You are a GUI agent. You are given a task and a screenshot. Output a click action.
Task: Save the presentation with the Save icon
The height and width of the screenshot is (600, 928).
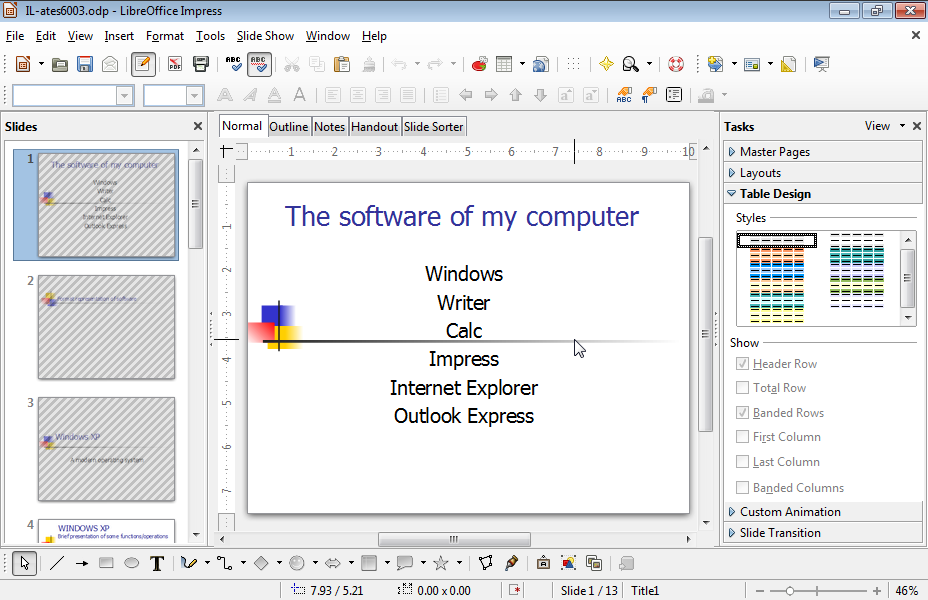[85, 64]
